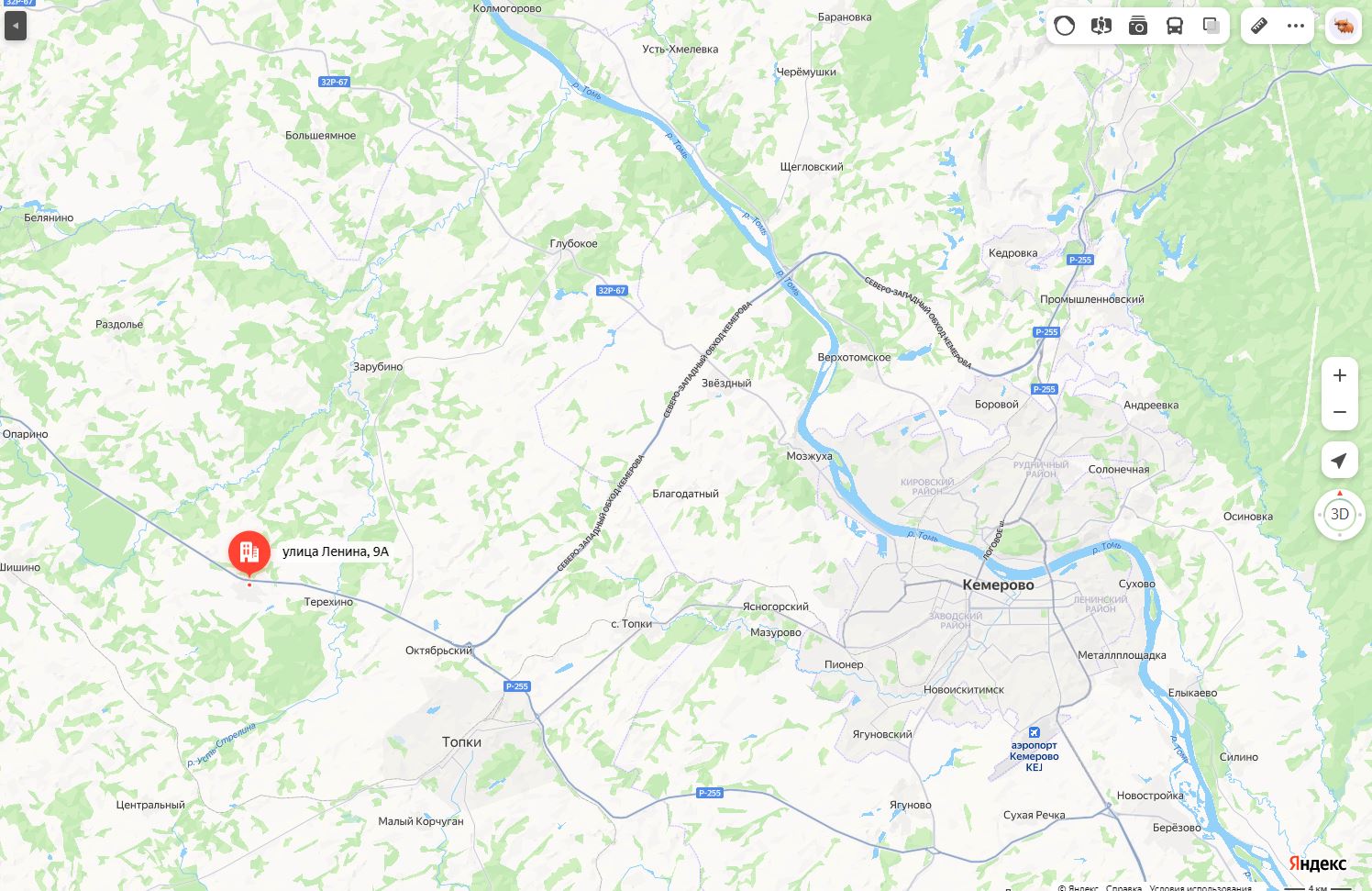Image resolution: width=1372 pixels, height=891 pixels.
Task: Click the Кемерово city label
Action: pos(998,585)
